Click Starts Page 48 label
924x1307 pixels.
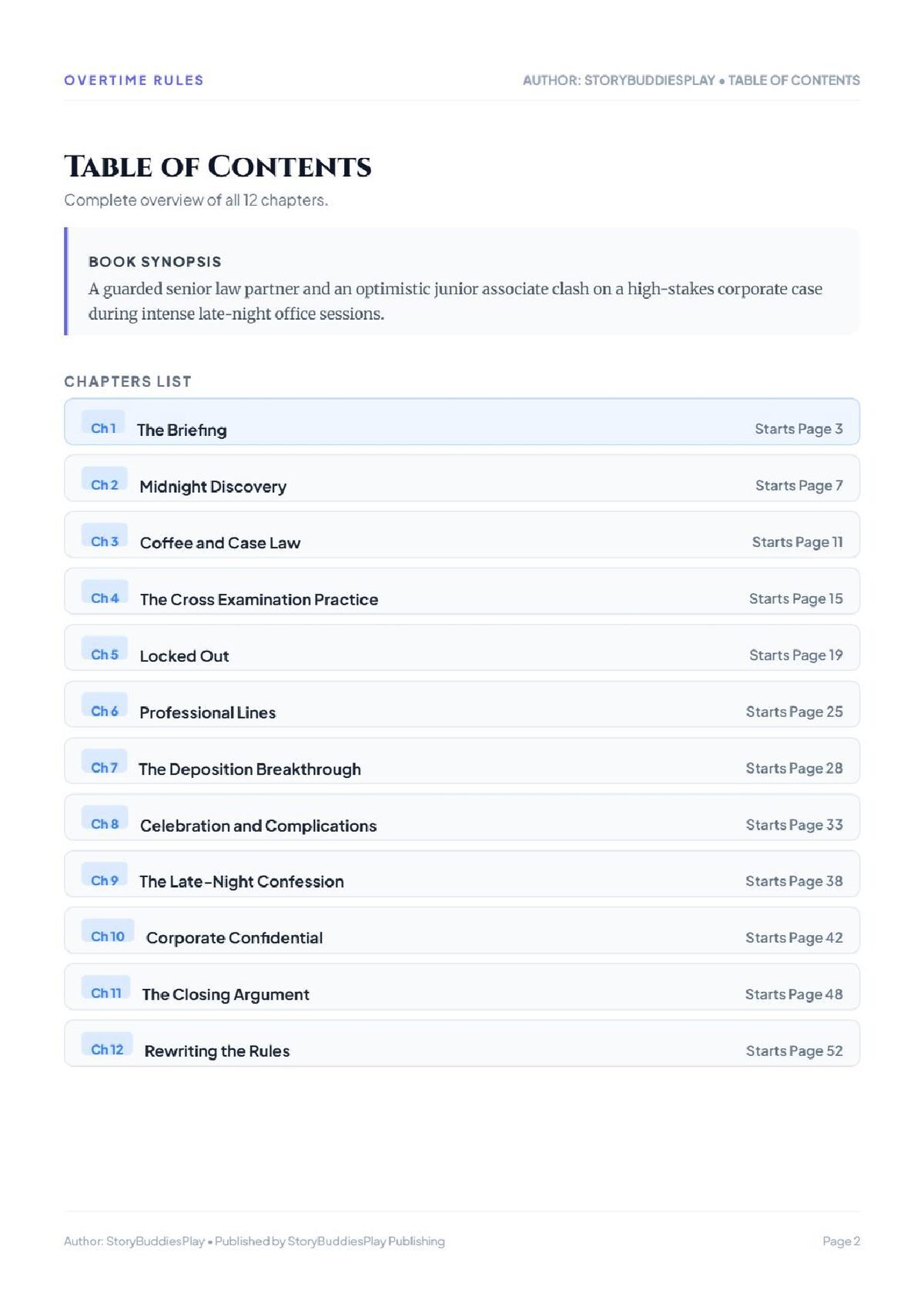(x=794, y=994)
